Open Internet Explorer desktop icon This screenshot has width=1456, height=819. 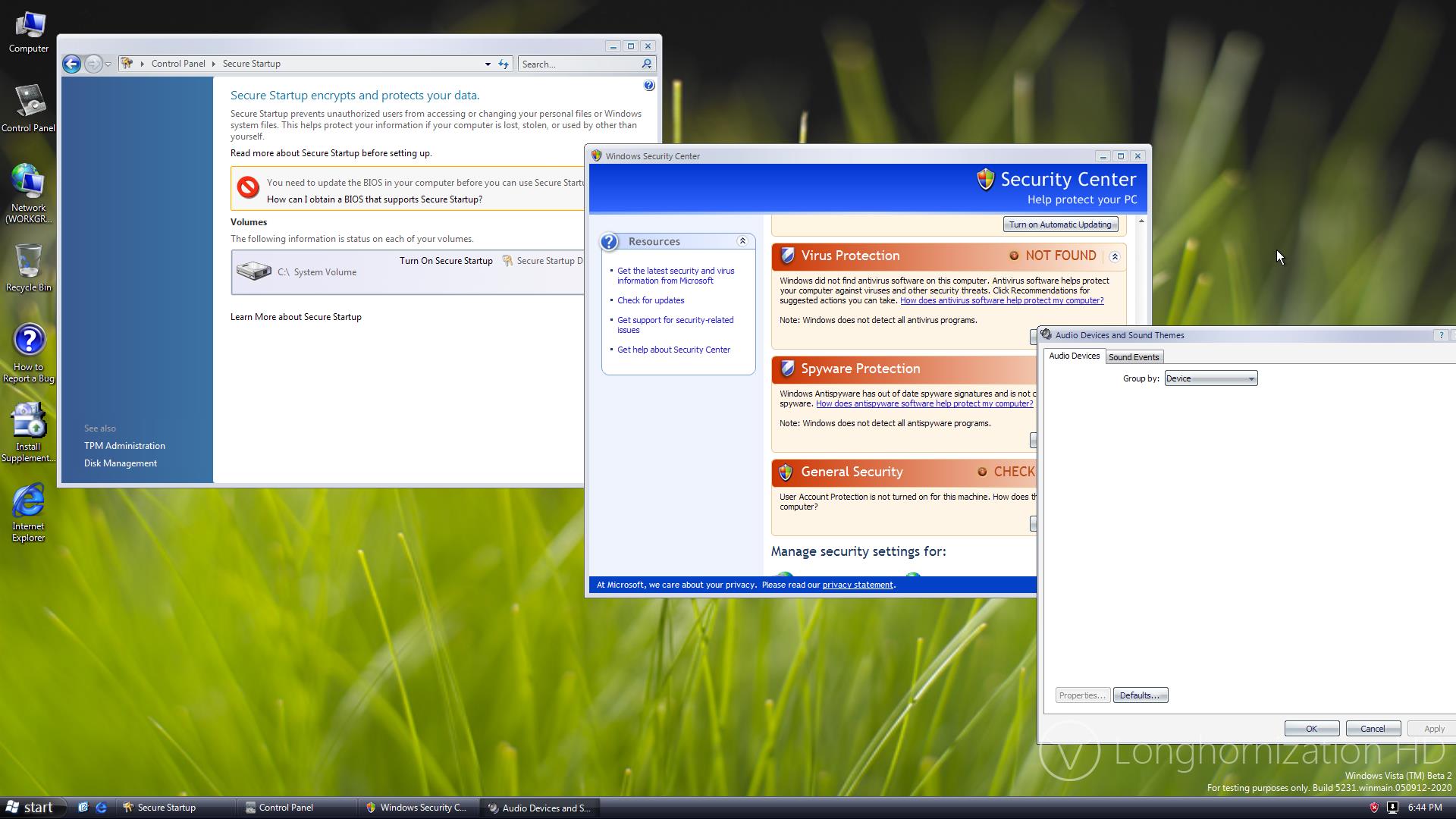[x=28, y=500]
